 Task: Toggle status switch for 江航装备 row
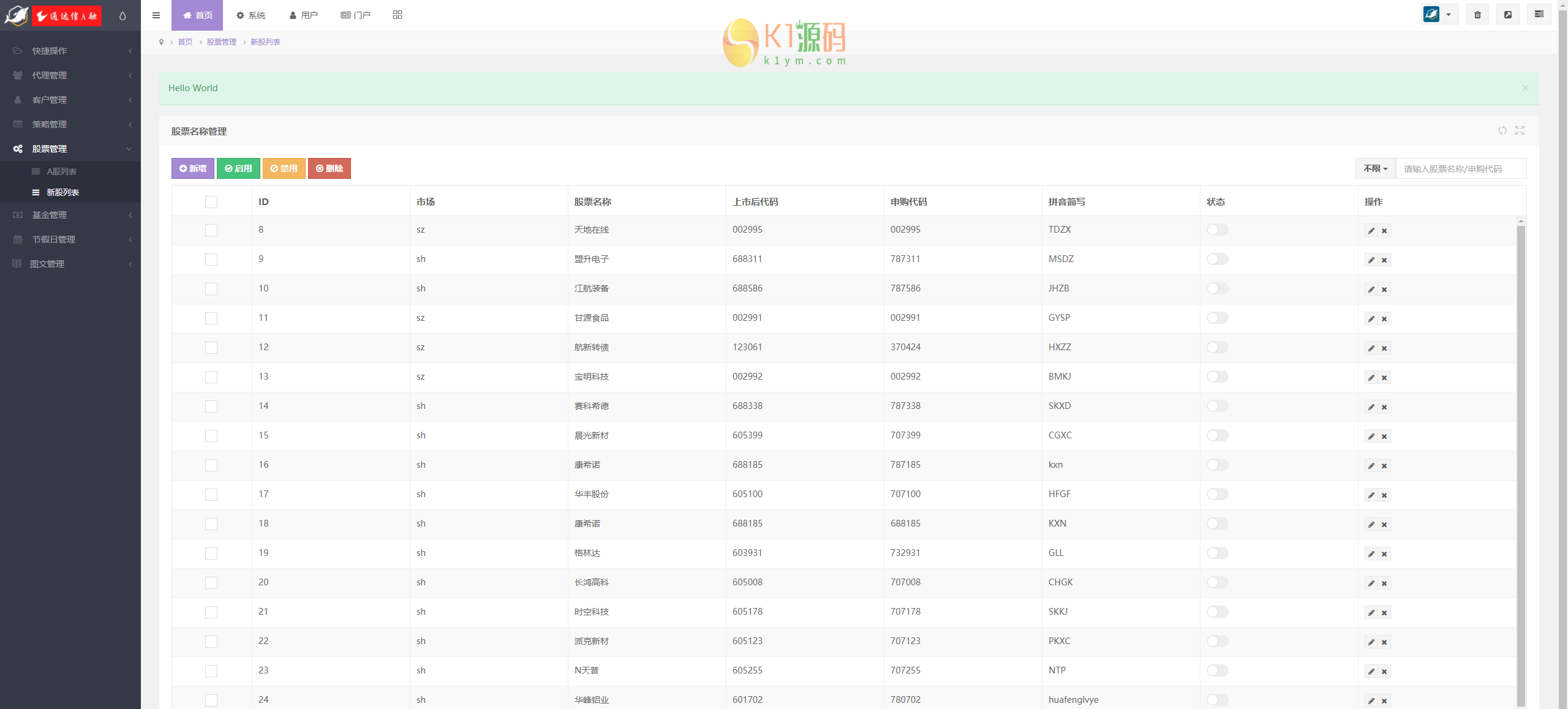(1217, 288)
